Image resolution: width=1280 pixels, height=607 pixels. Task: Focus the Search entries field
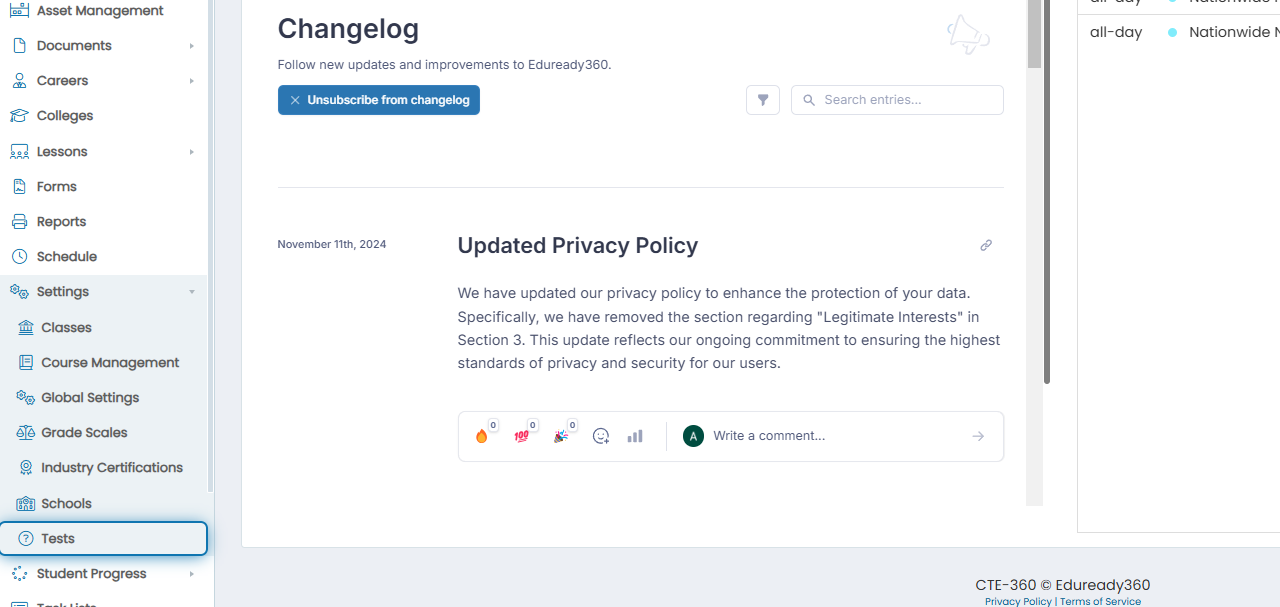click(897, 100)
